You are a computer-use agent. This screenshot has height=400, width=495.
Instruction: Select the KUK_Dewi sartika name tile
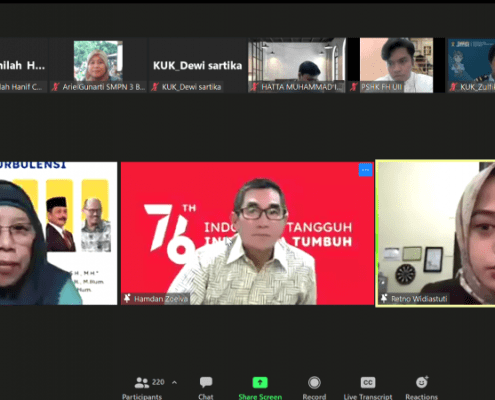pos(198,65)
